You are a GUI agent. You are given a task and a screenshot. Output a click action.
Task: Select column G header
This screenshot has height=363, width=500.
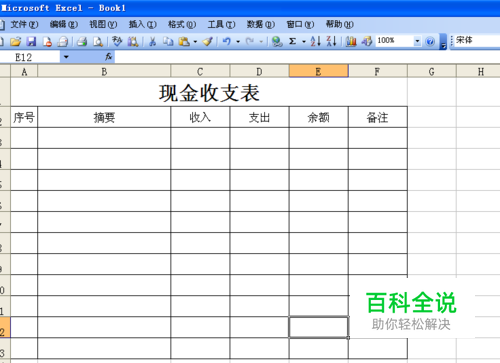(x=432, y=71)
